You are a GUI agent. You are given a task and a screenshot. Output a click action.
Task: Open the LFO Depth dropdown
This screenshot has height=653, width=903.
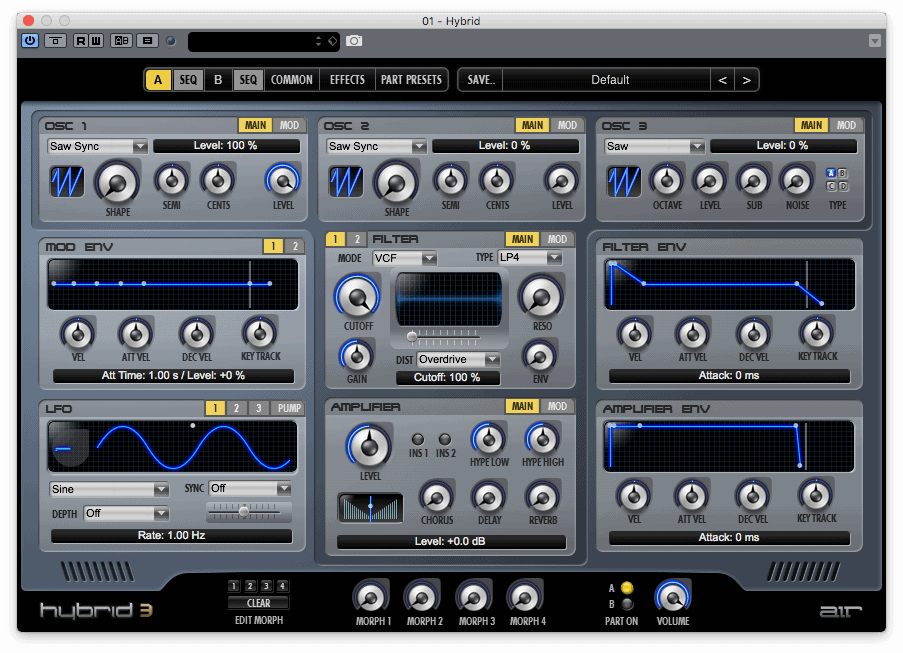tap(126, 513)
